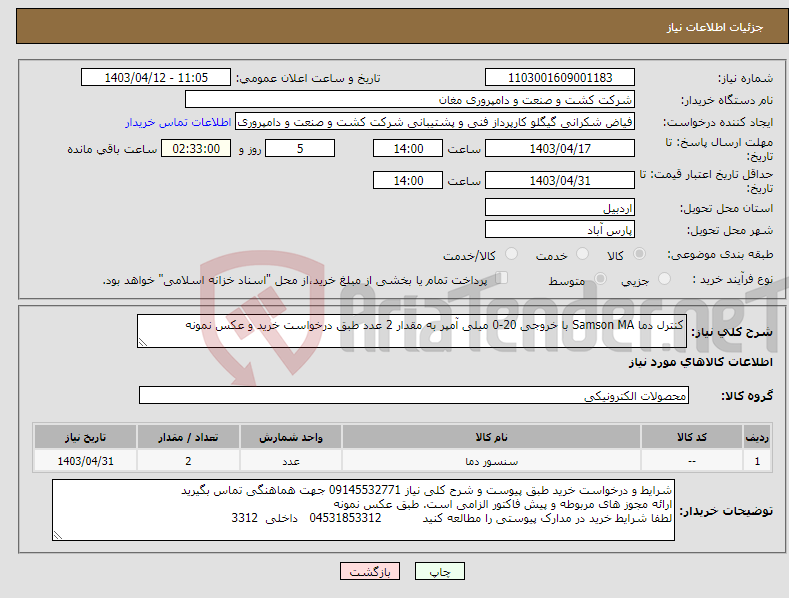Click the delivery city field پارس آباد
This screenshot has height=598, width=789.
[x=560, y=230]
